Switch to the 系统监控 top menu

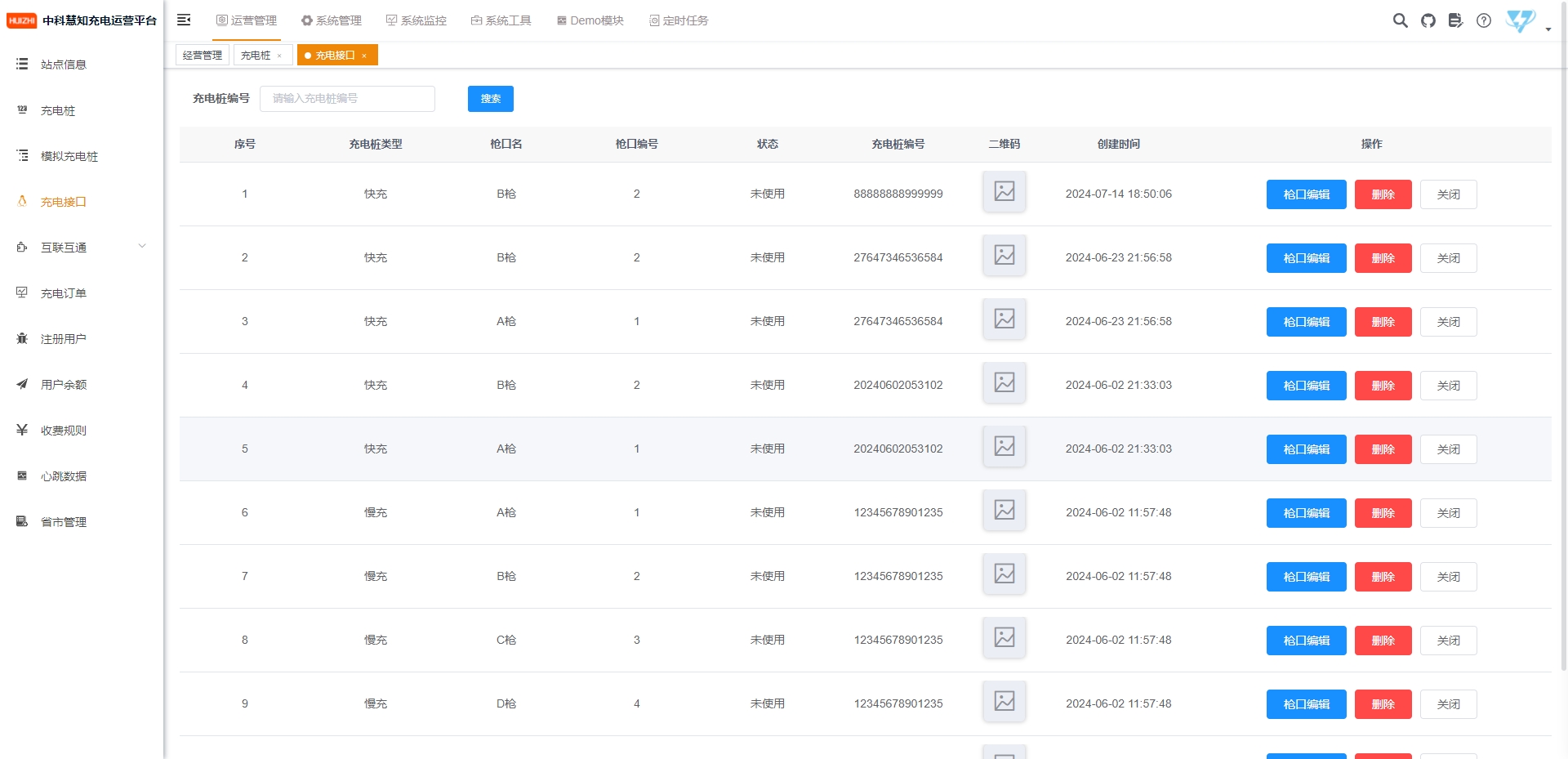(x=416, y=20)
